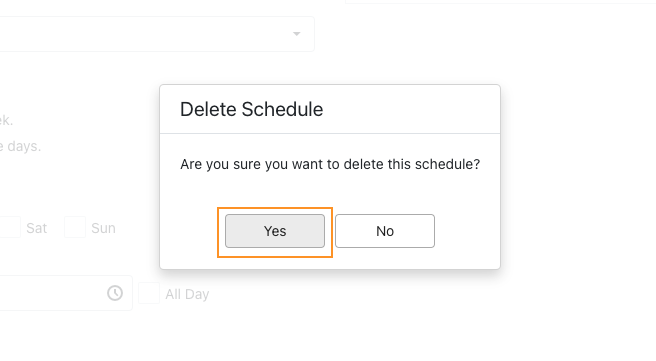Click the All Day label text
The width and height of the screenshot is (656, 361).
point(187,294)
